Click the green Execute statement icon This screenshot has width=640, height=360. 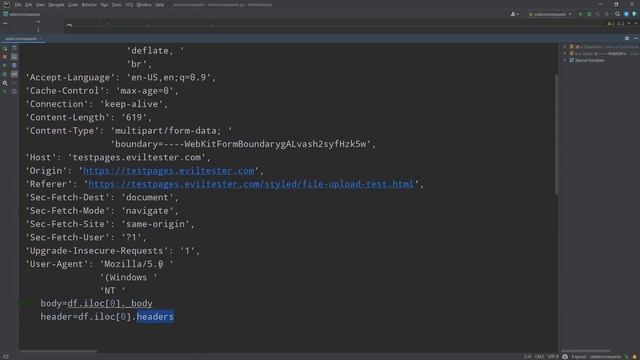coord(5,65)
